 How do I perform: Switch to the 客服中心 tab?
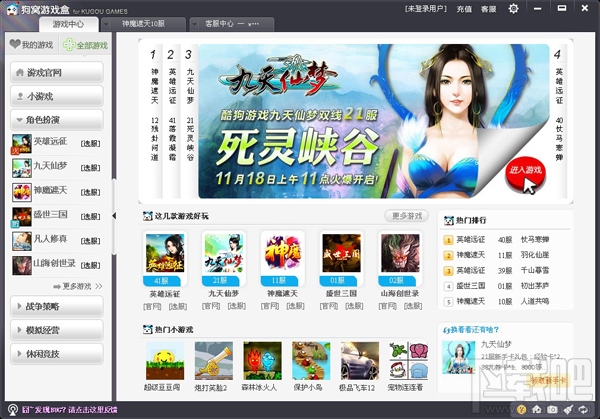point(232,24)
